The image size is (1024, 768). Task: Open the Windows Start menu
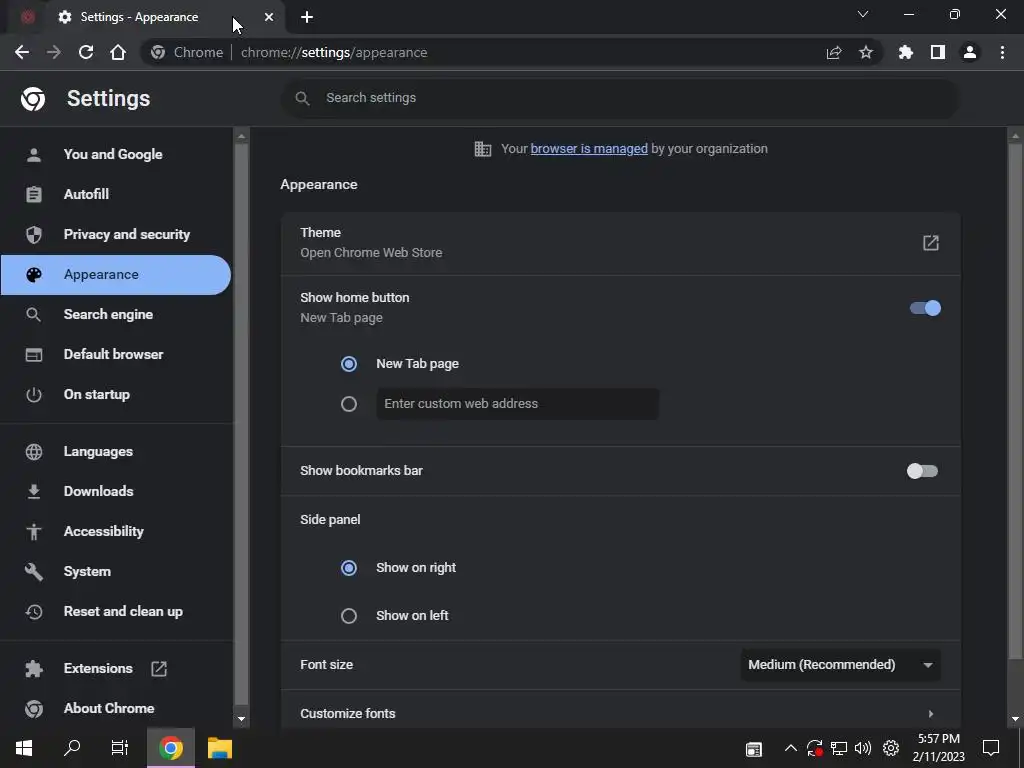pyautogui.click(x=24, y=748)
